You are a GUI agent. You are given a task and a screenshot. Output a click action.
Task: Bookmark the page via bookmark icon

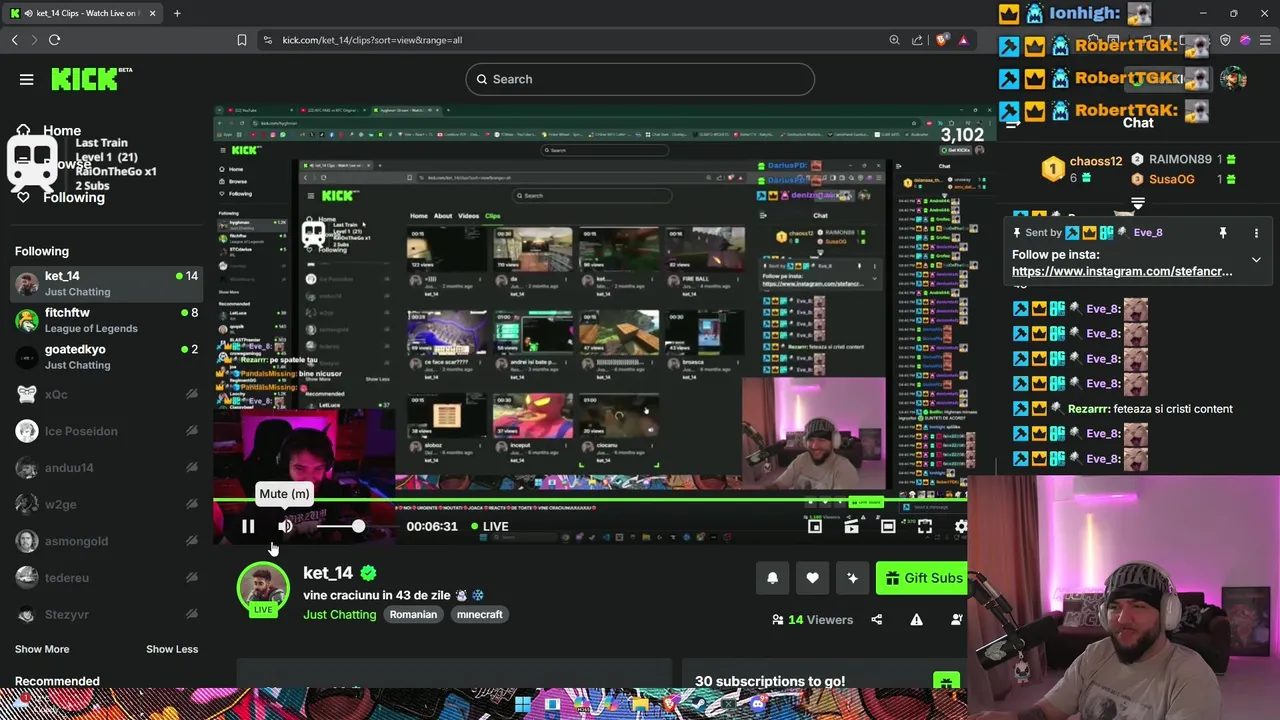(241, 40)
